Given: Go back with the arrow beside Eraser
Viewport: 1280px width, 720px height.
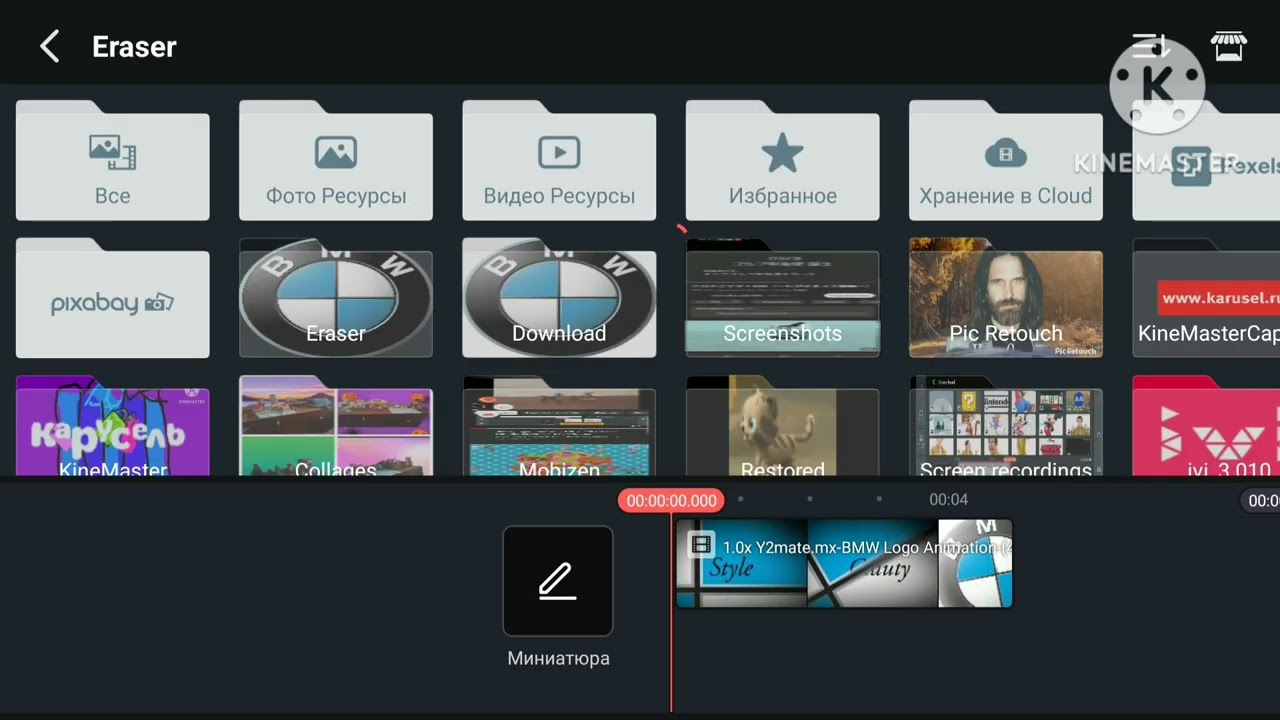Looking at the screenshot, I should pyautogui.click(x=49, y=47).
